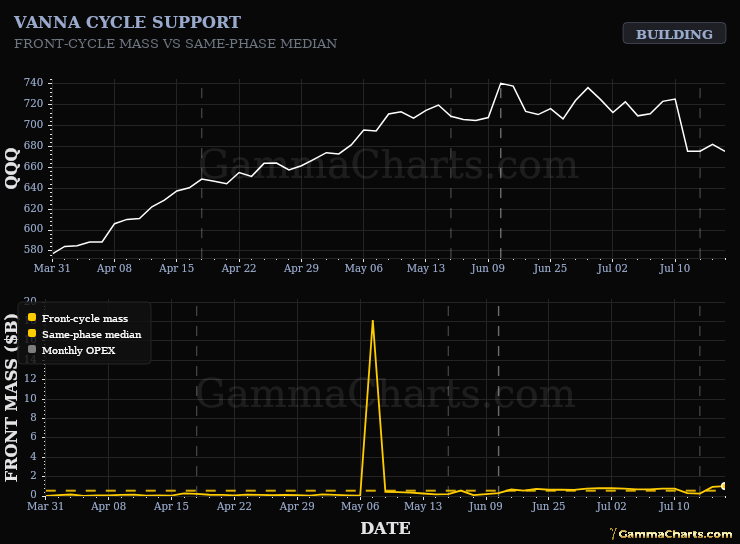Click 'May 06' under the QQQ chart

[363, 268]
